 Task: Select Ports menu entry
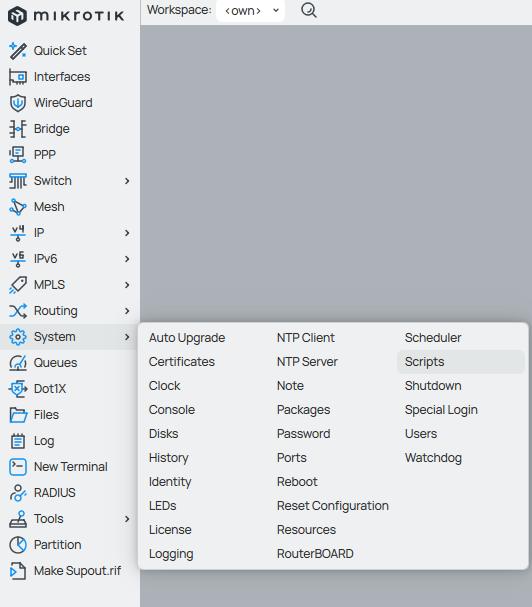(x=291, y=458)
